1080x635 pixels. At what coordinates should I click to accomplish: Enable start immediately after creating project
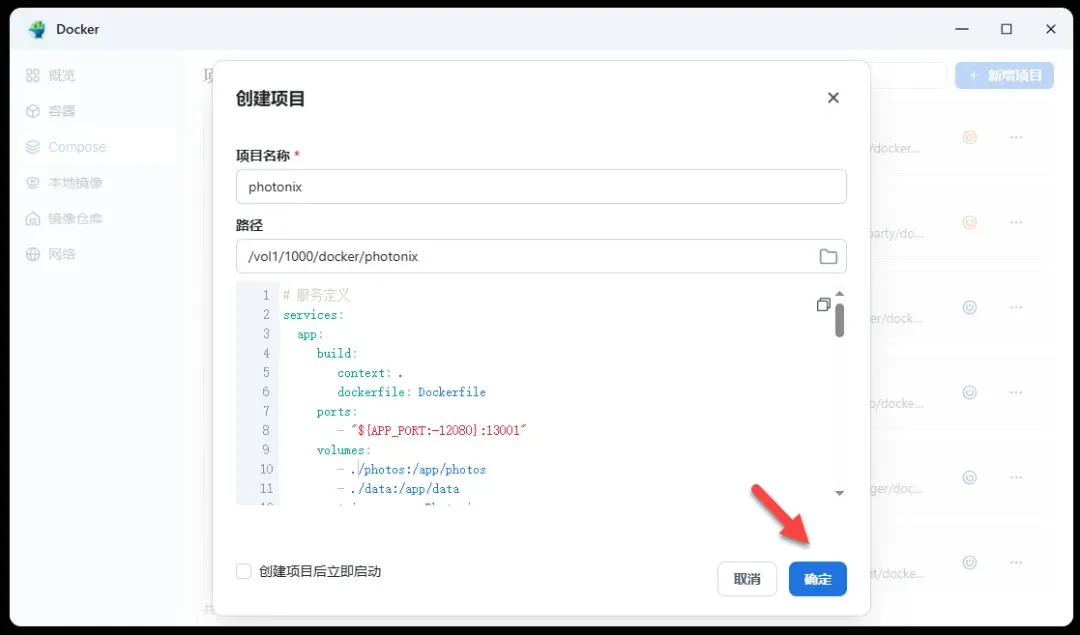[x=244, y=571]
